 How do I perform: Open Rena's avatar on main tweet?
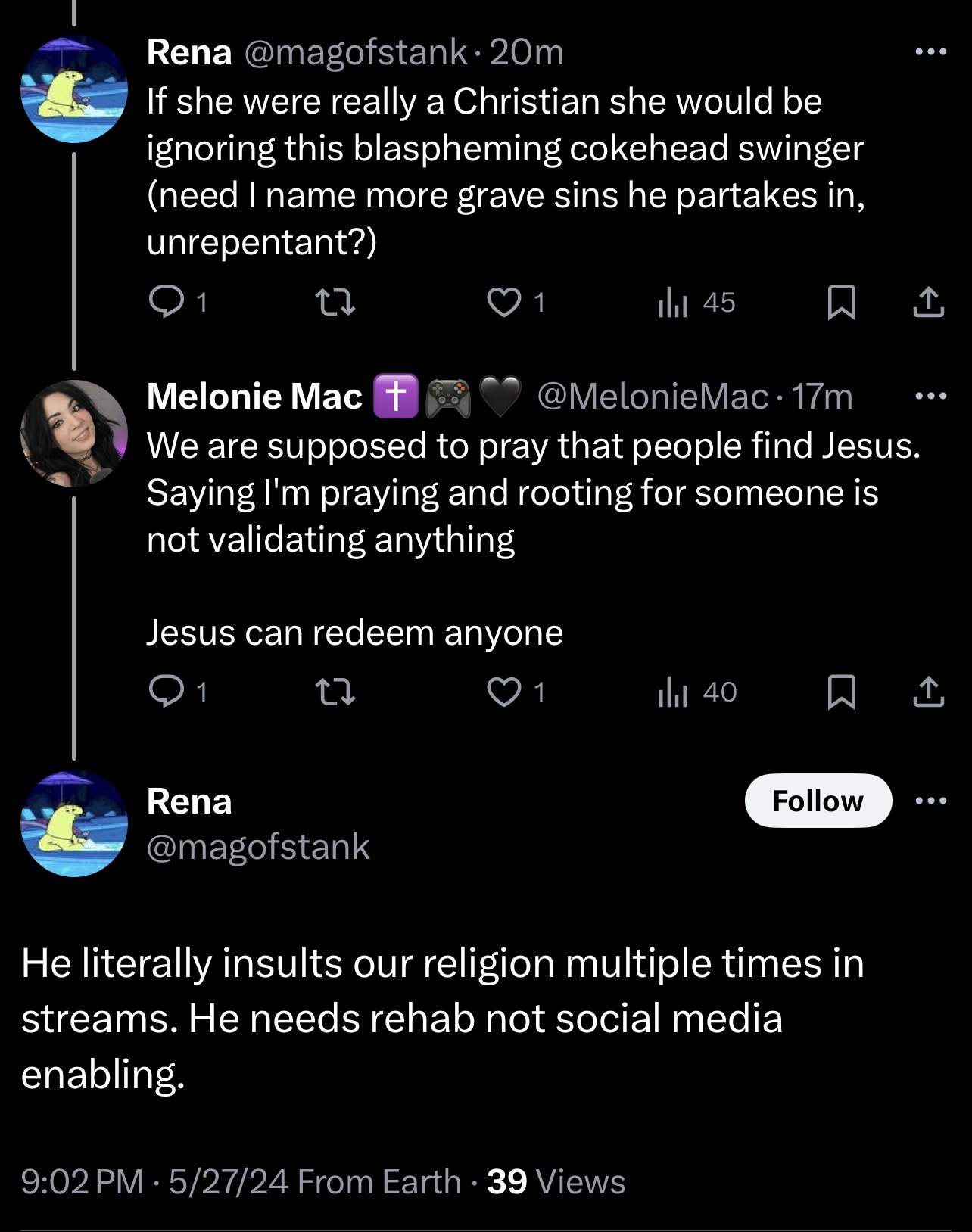[74, 823]
